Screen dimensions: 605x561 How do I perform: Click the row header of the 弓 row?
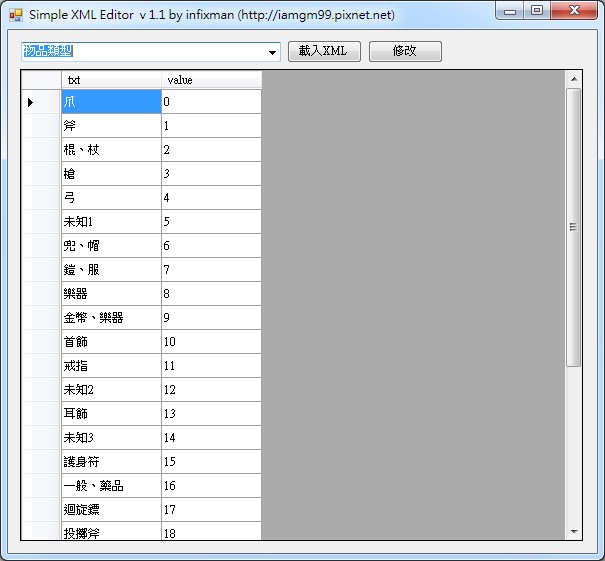(41, 198)
